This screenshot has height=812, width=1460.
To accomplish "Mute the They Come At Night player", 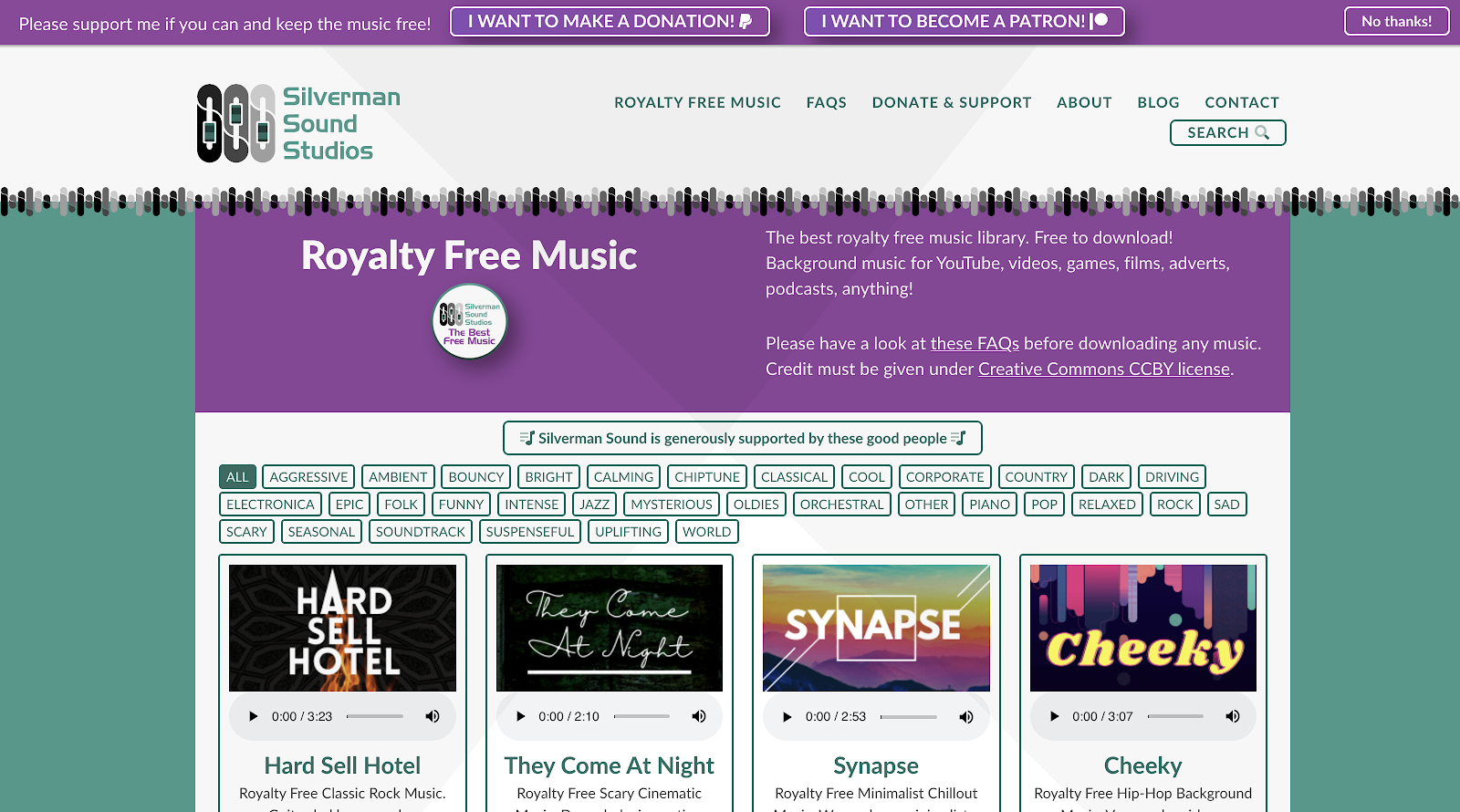I will pos(699,716).
